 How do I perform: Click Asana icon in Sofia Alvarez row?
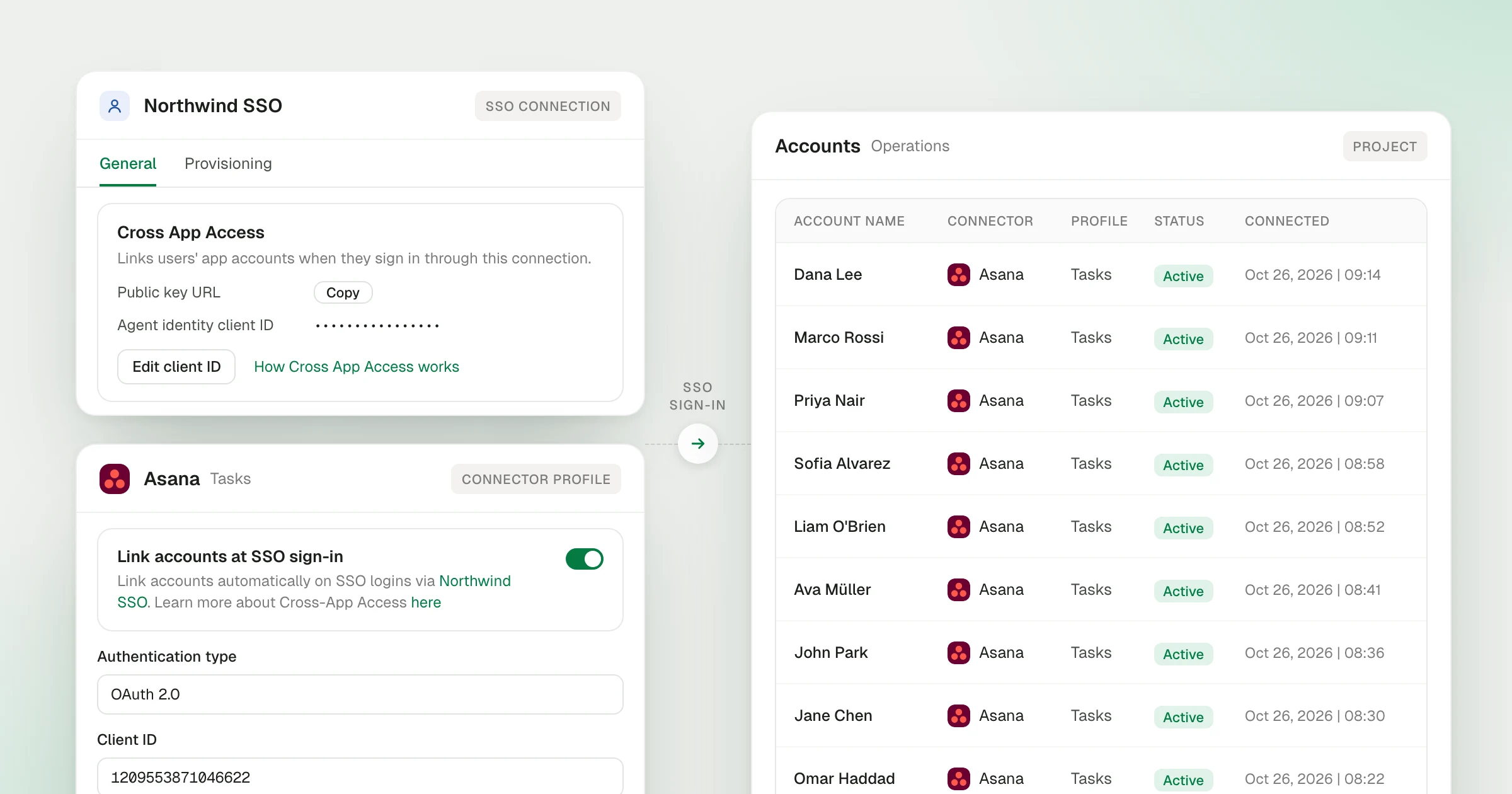[x=959, y=464]
